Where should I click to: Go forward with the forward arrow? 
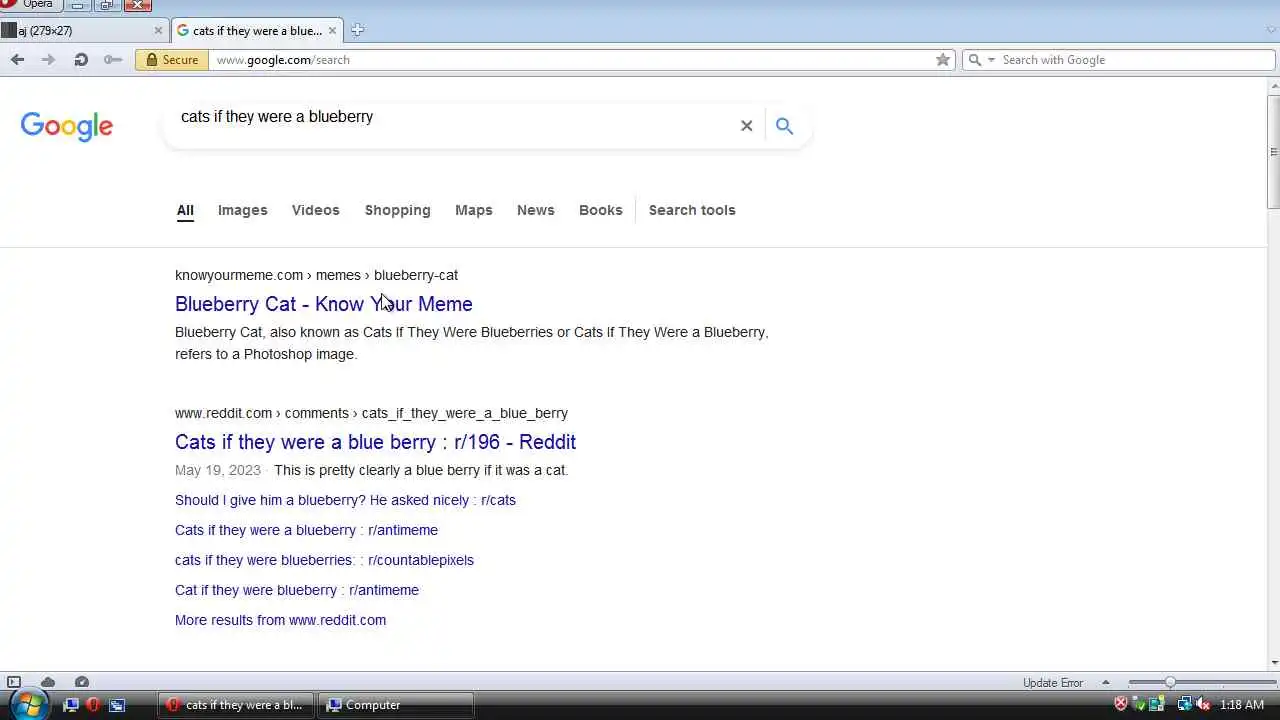(x=48, y=60)
